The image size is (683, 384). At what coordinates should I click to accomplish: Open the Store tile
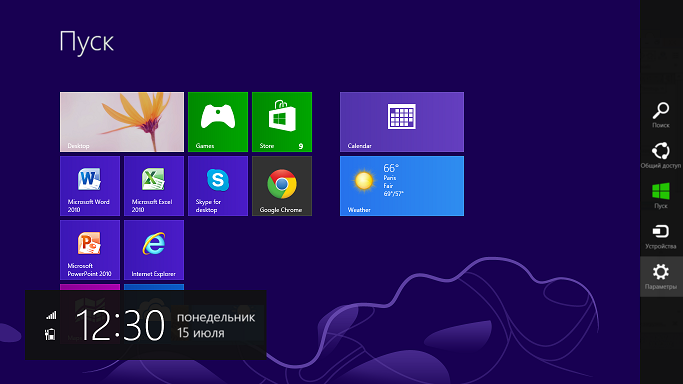click(282, 122)
